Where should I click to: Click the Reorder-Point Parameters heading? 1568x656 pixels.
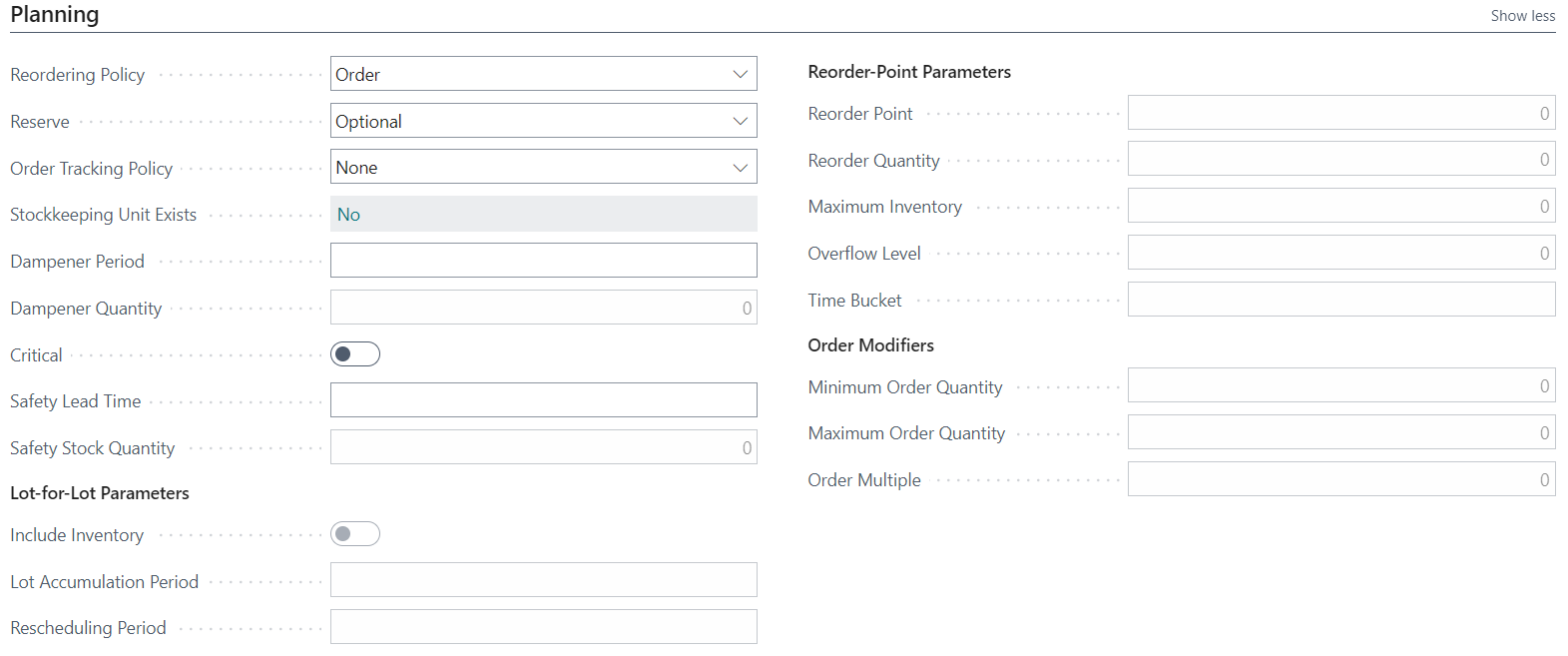[909, 71]
